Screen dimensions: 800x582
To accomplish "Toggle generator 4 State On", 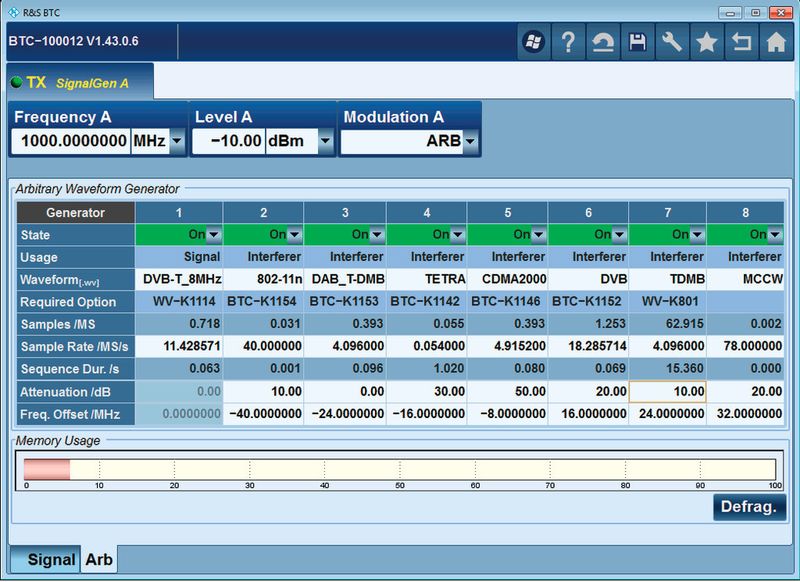I will click(x=427, y=235).
